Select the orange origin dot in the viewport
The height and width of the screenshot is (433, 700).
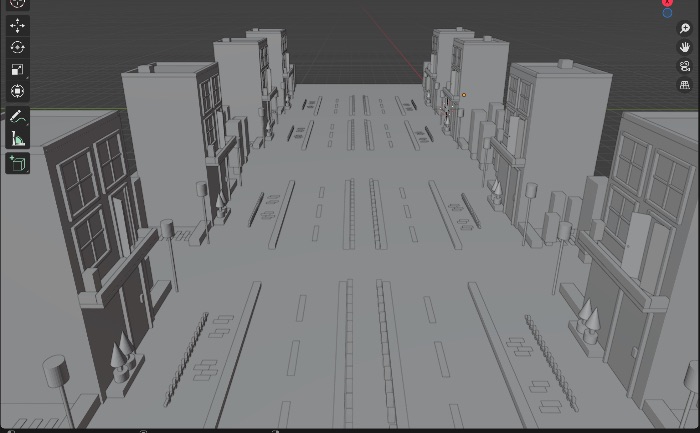[464, 95]
